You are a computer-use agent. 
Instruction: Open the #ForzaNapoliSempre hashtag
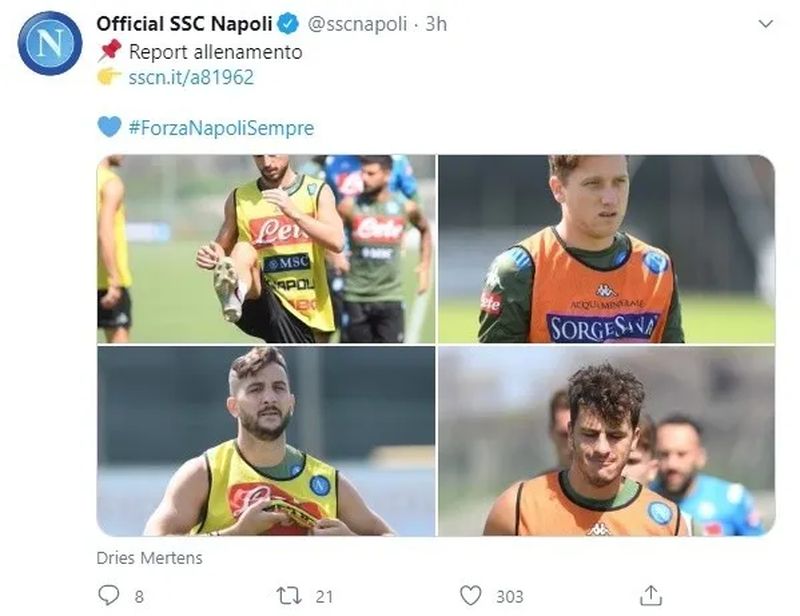(221, 128)
